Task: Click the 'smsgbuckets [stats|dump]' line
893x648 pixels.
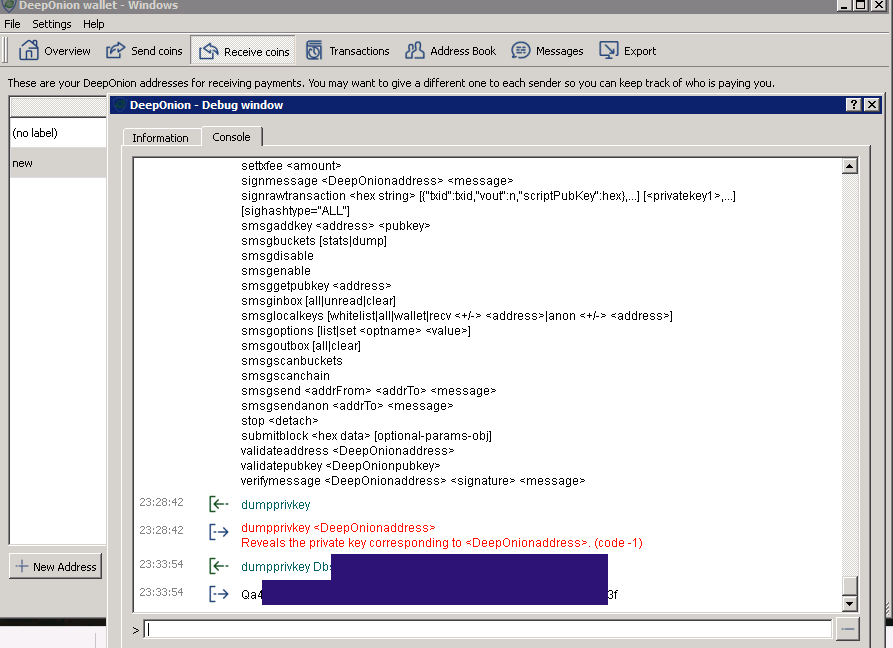Action: coord(314,241)
